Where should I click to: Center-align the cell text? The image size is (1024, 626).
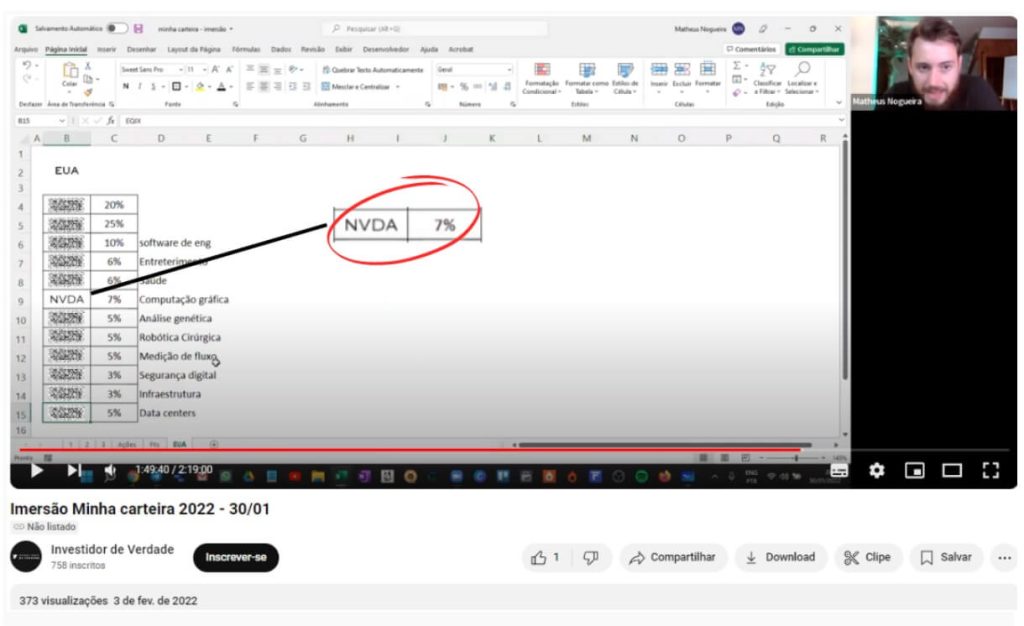point(264,86)
